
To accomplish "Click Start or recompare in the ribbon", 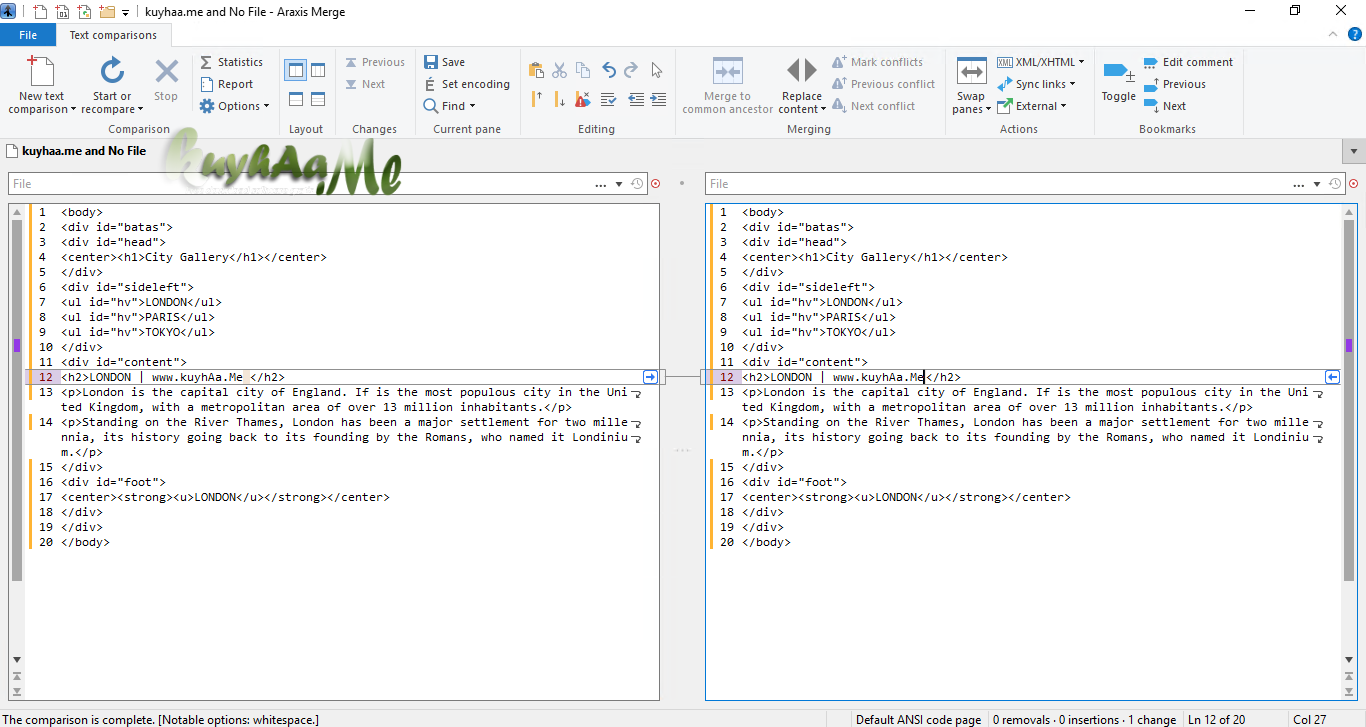I will (112, 85).
